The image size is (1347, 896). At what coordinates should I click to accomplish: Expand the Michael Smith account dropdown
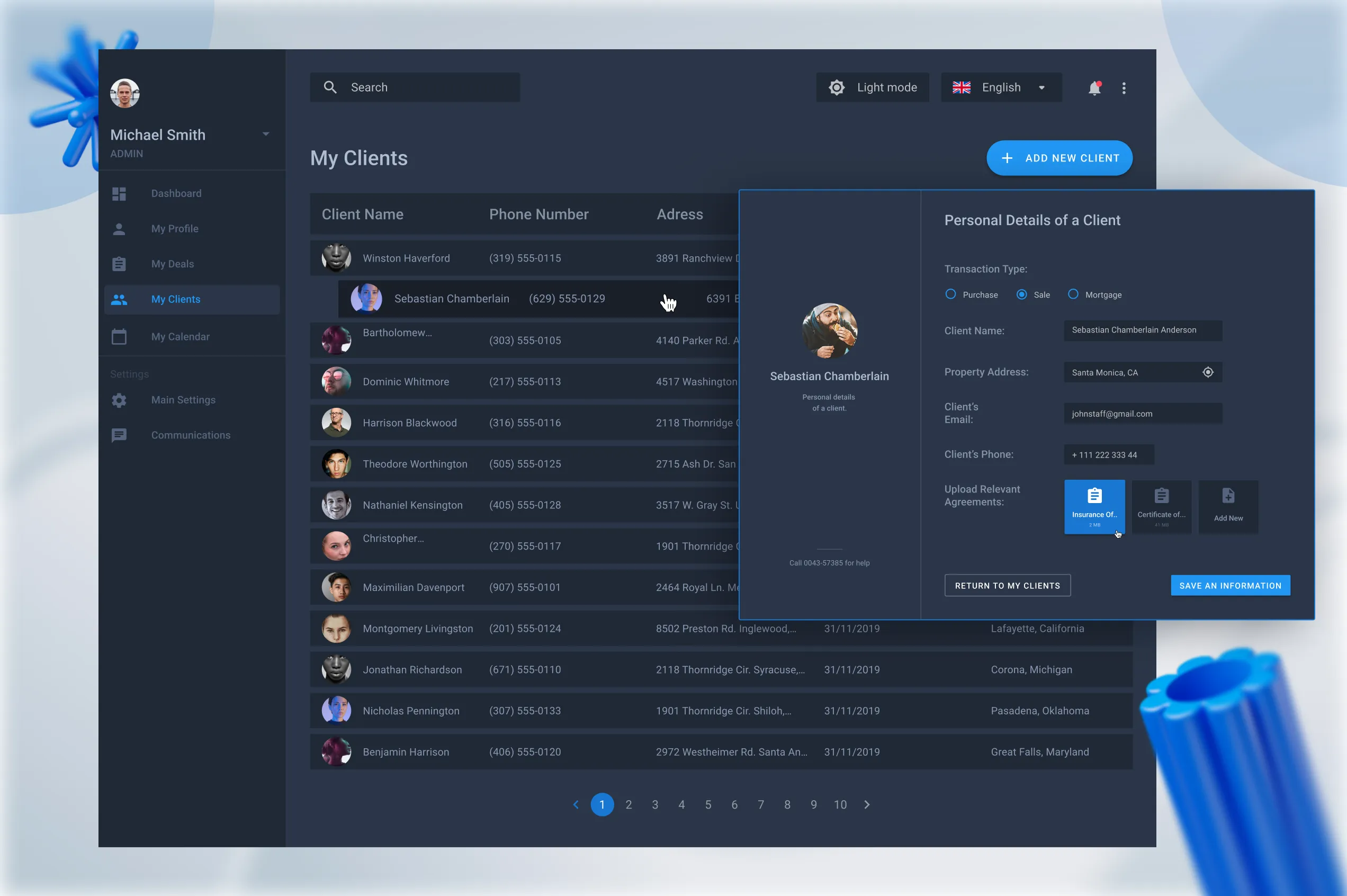pyautogui.click(x=266, y=135)
